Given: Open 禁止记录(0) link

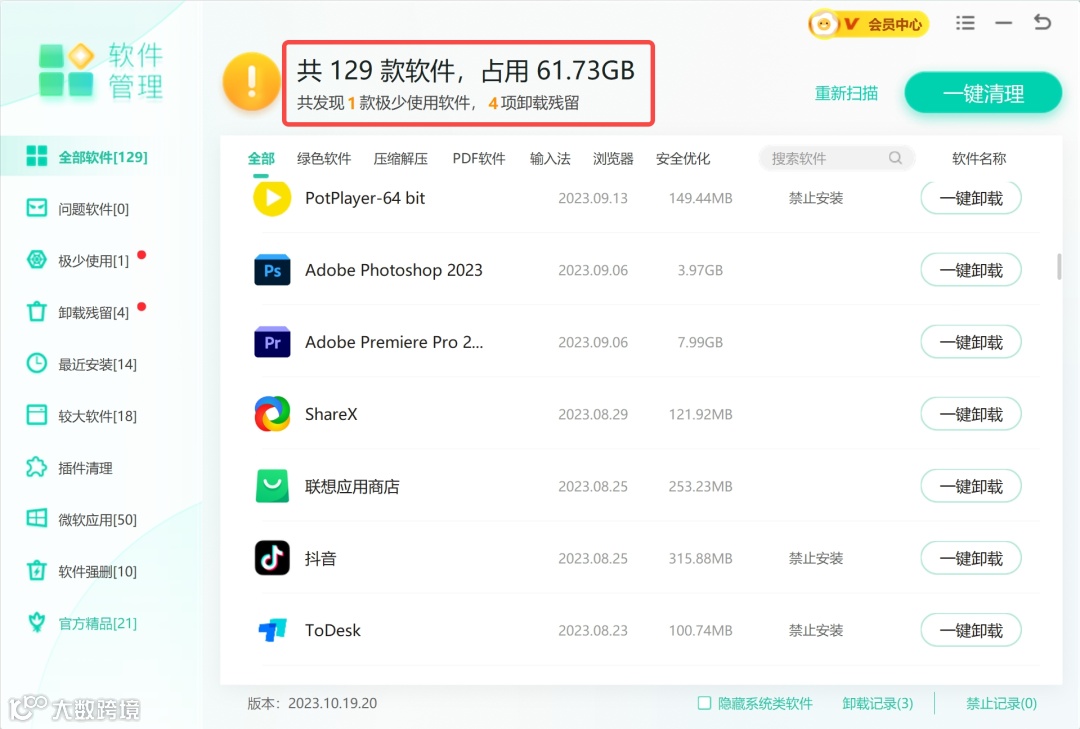Looking at the screenshot, I should 1001,703.
